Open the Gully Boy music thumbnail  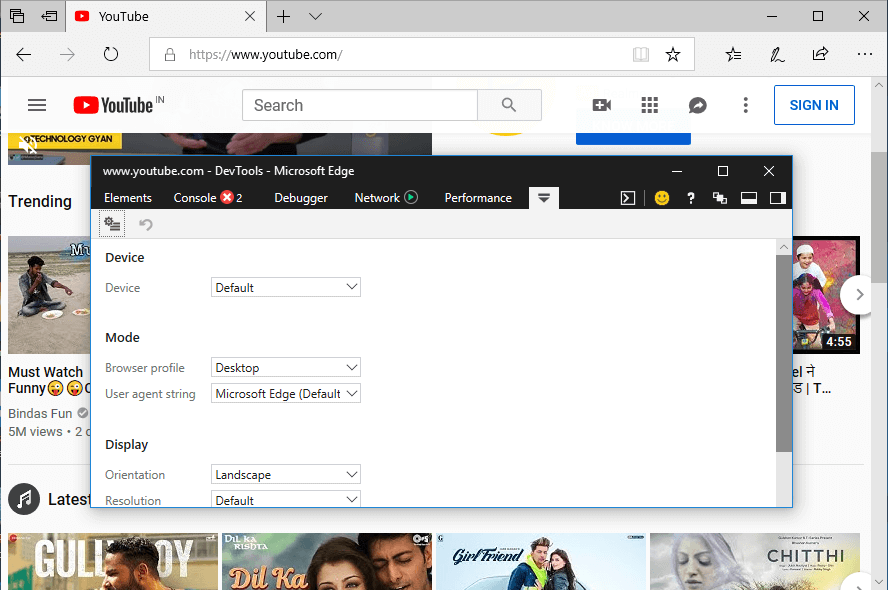(113, 561)
